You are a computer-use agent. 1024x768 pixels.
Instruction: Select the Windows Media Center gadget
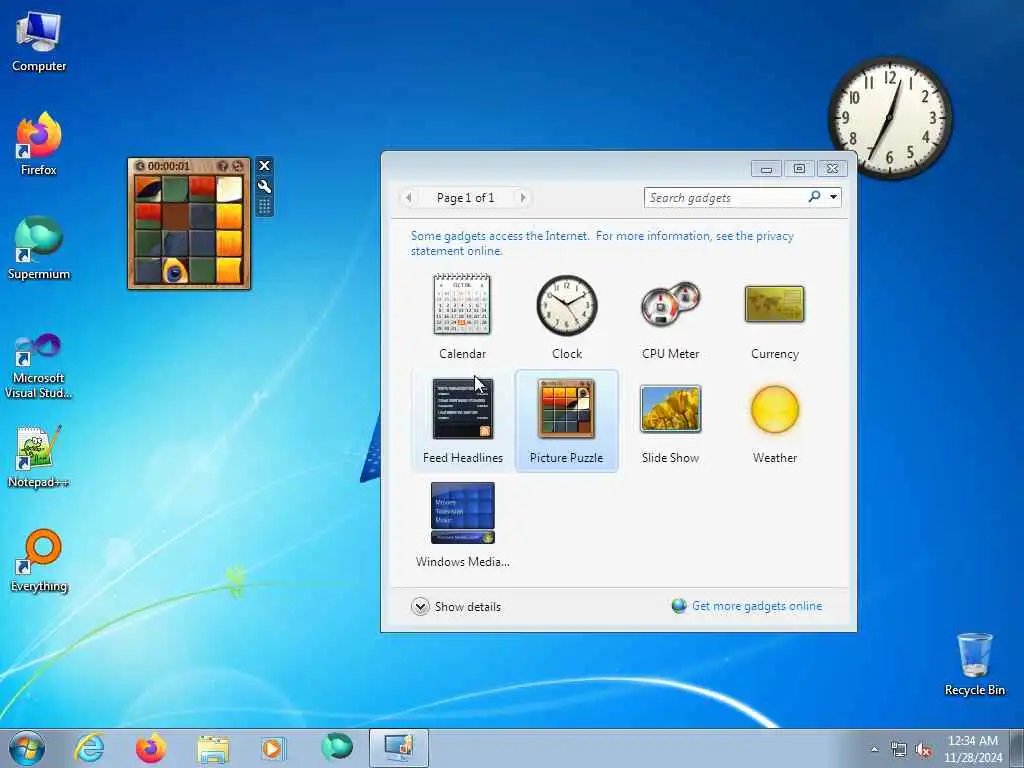click(462, 525)
